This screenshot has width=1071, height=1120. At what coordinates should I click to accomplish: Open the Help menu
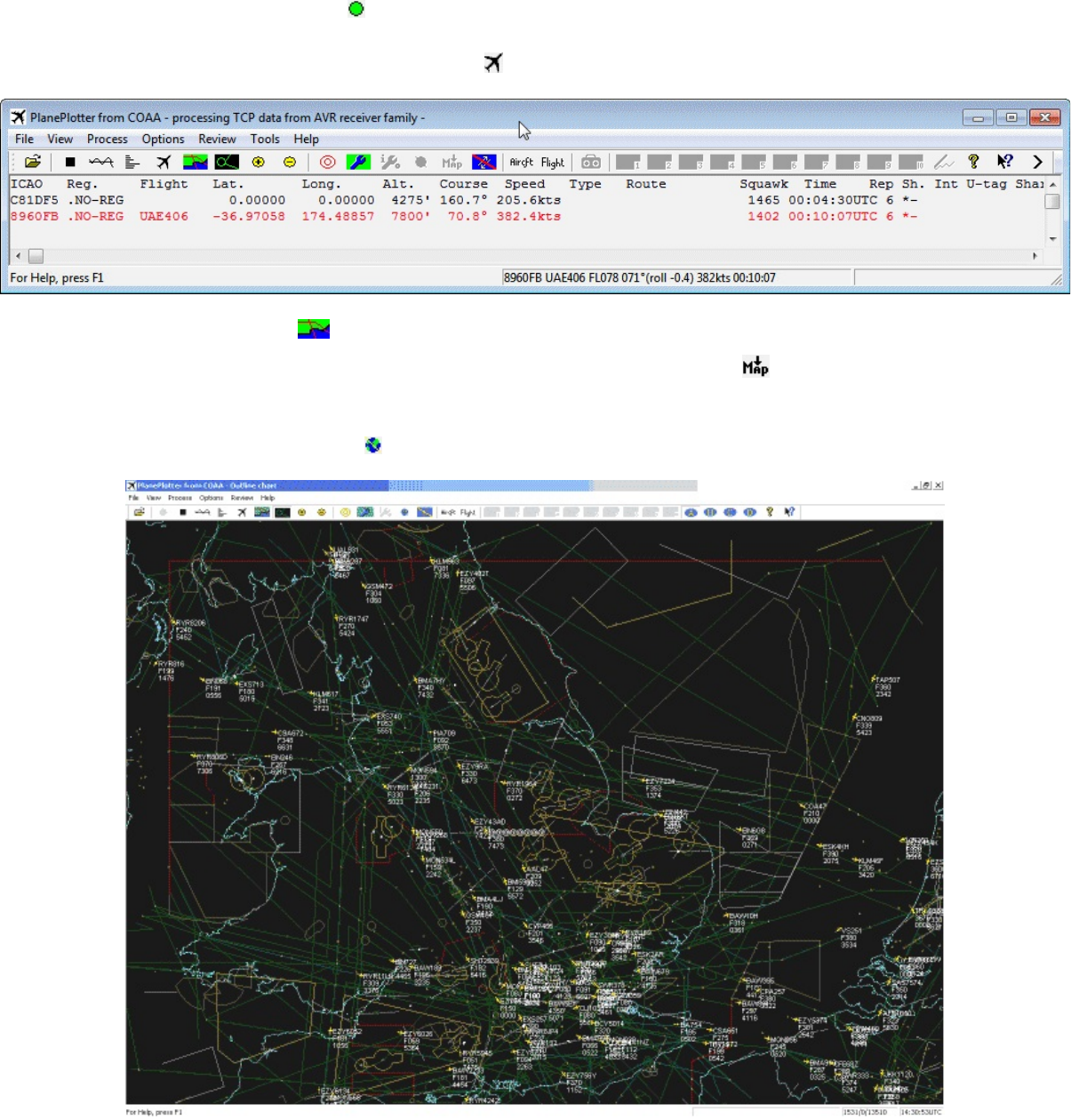click(307, 139)
